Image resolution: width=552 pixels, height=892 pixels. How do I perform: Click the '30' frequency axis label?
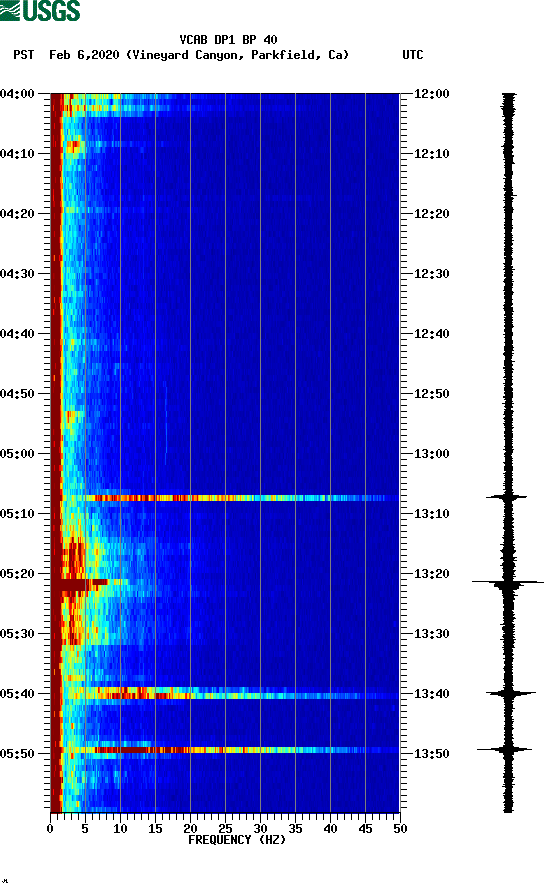(260, 829)
